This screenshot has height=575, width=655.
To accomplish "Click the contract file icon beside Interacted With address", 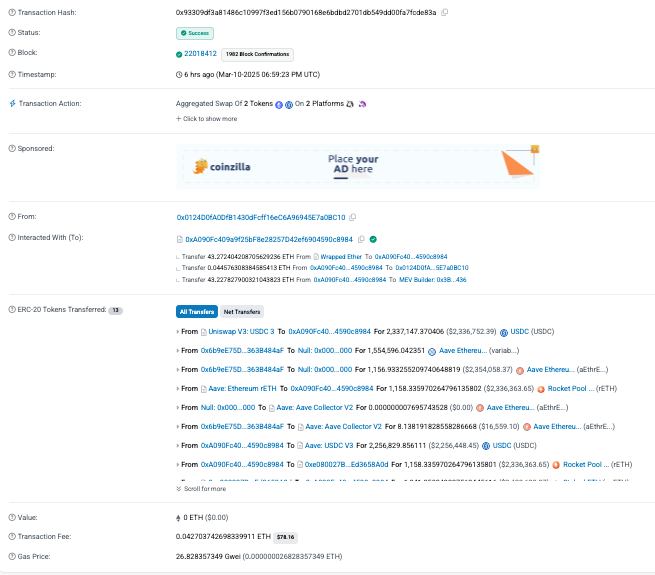I will tap(180, 239).
